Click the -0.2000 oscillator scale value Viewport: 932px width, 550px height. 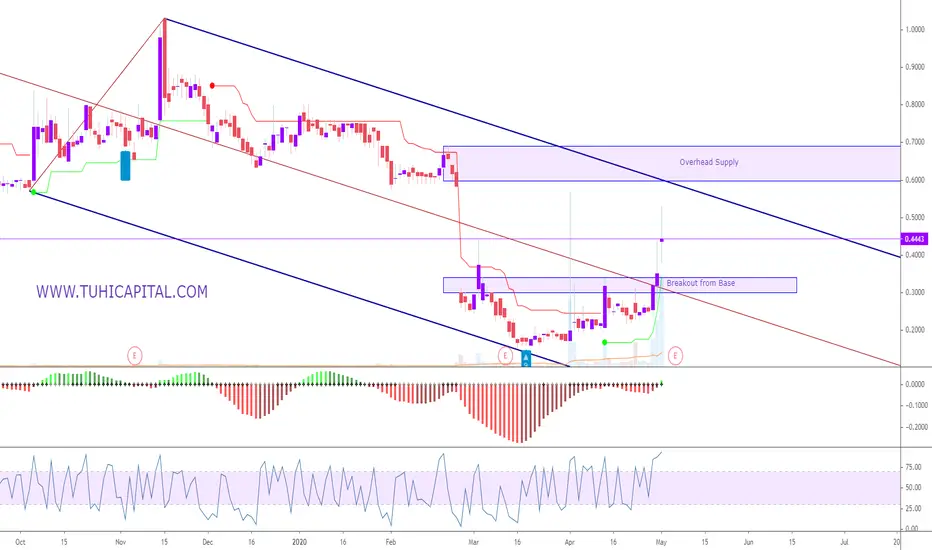coord(916,428)
